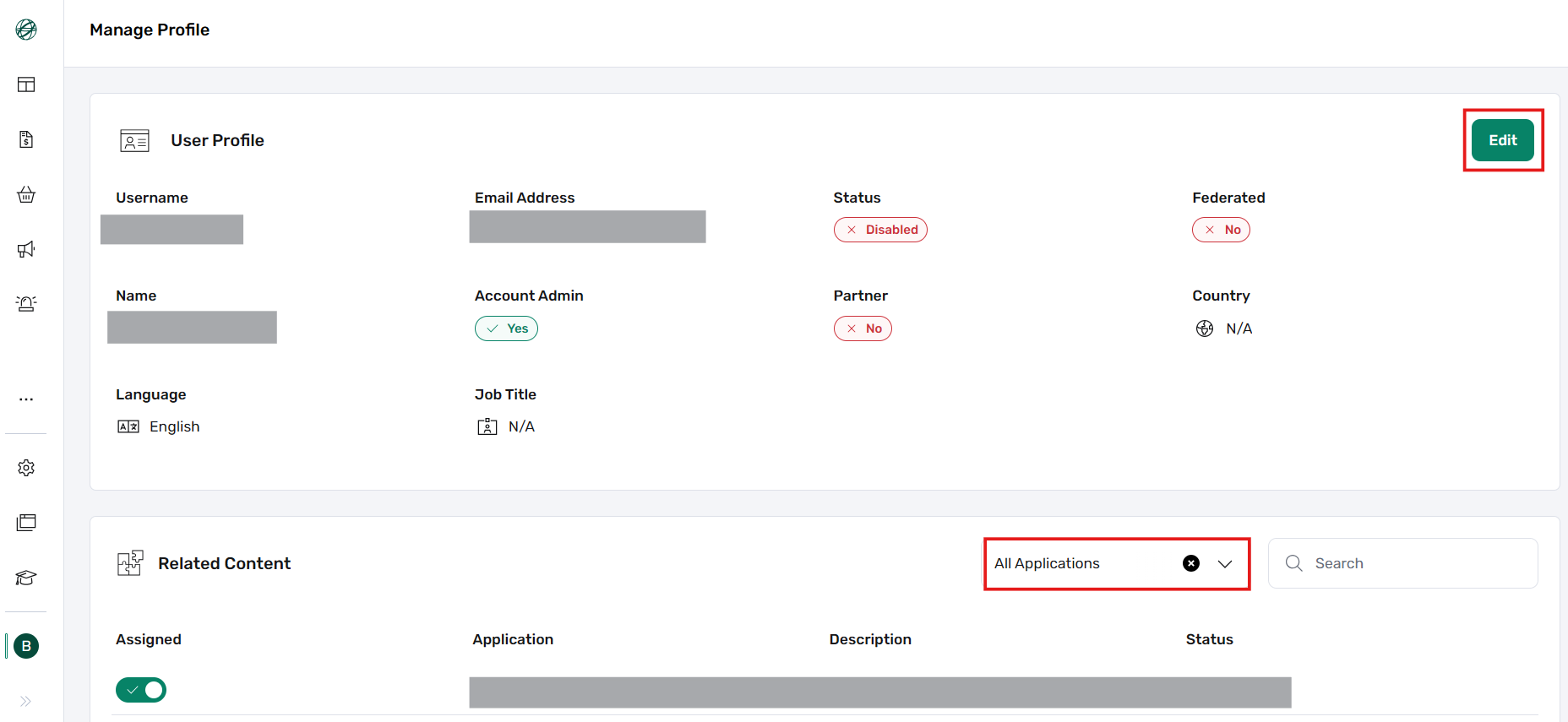Click the Country N/A value
Viewport: 1568px width, 722px height.
coord(1239,328)
